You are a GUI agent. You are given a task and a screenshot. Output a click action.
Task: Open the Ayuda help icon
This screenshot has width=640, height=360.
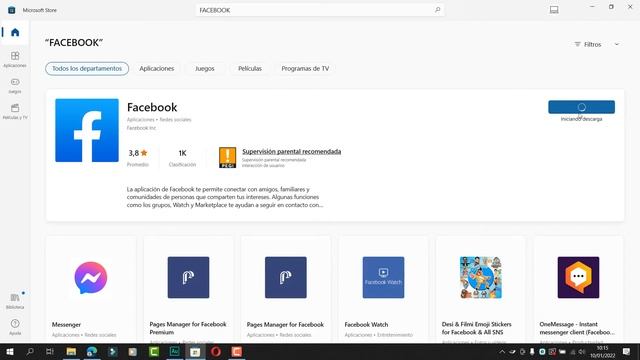point(15,327)
